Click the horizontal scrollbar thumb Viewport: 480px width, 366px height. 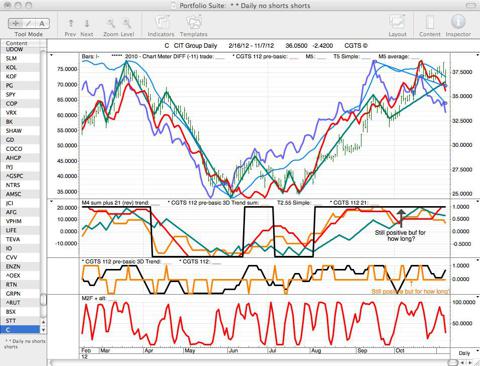452,362
